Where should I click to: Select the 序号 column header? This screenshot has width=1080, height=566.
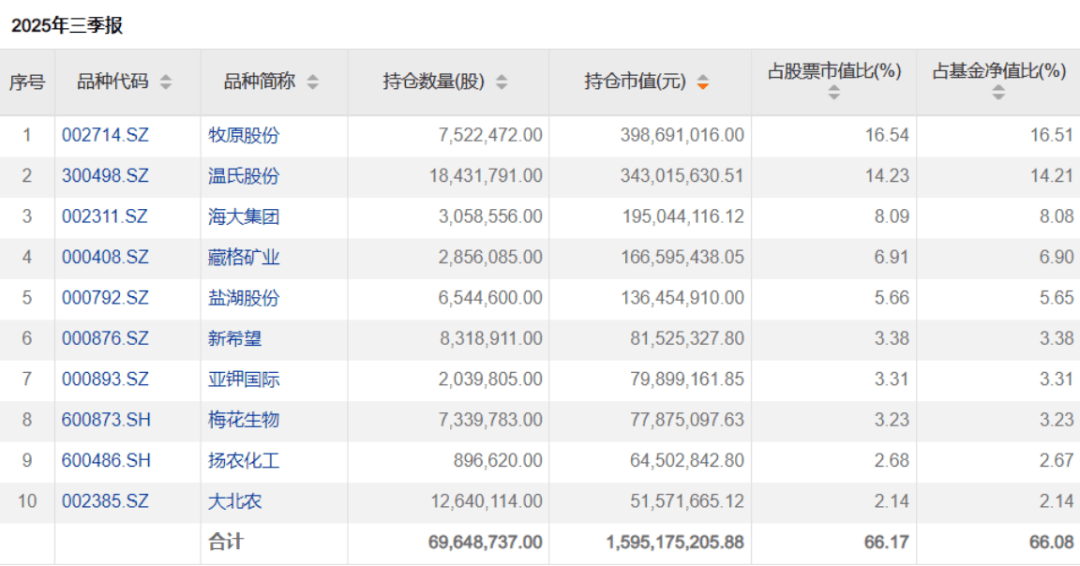(27, 82)
